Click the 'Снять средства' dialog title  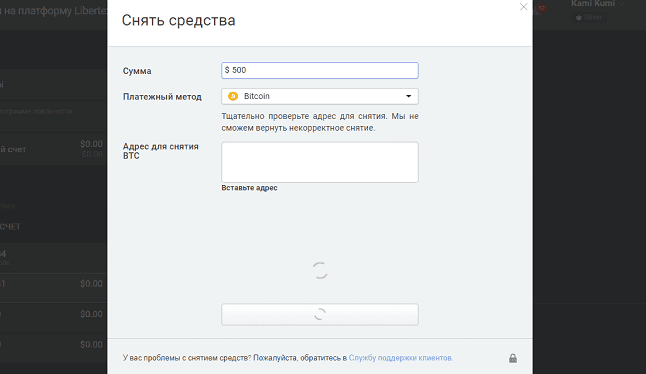(178, 21)
